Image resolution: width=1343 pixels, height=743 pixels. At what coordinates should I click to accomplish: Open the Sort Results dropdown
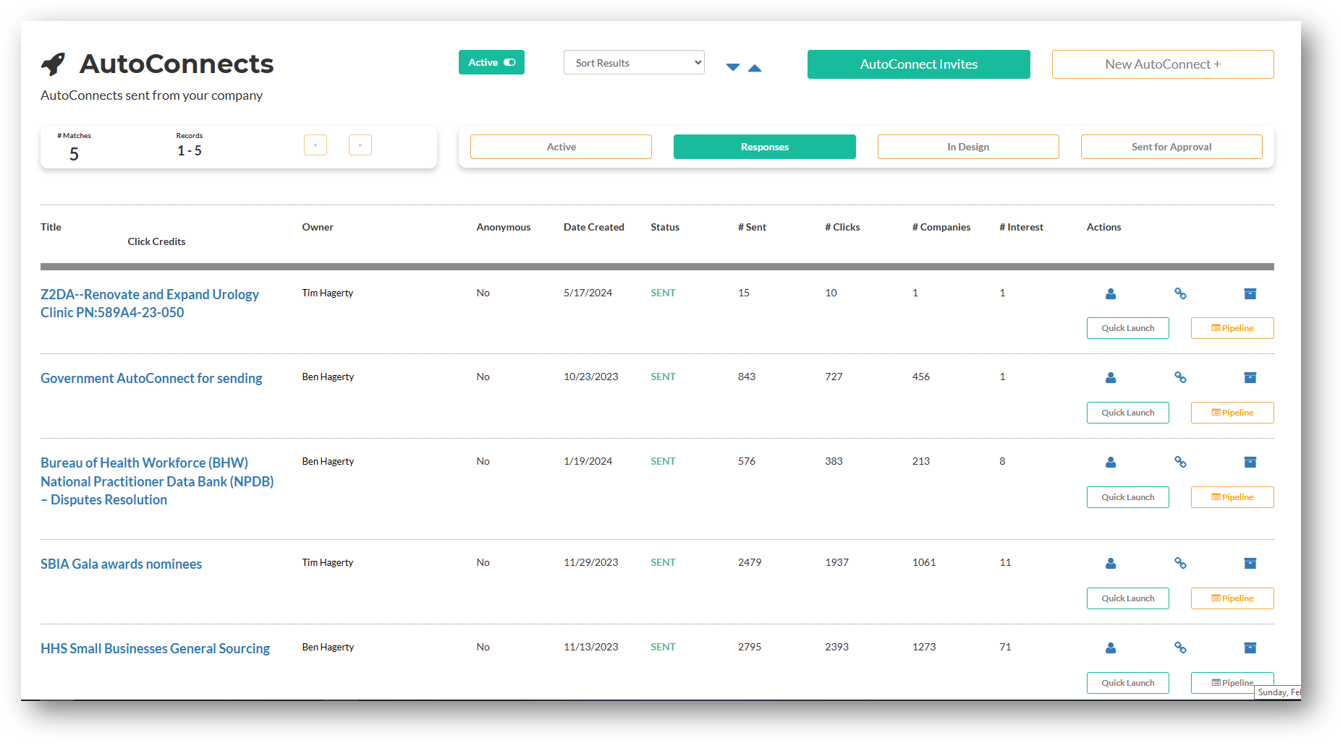point(634,63)
